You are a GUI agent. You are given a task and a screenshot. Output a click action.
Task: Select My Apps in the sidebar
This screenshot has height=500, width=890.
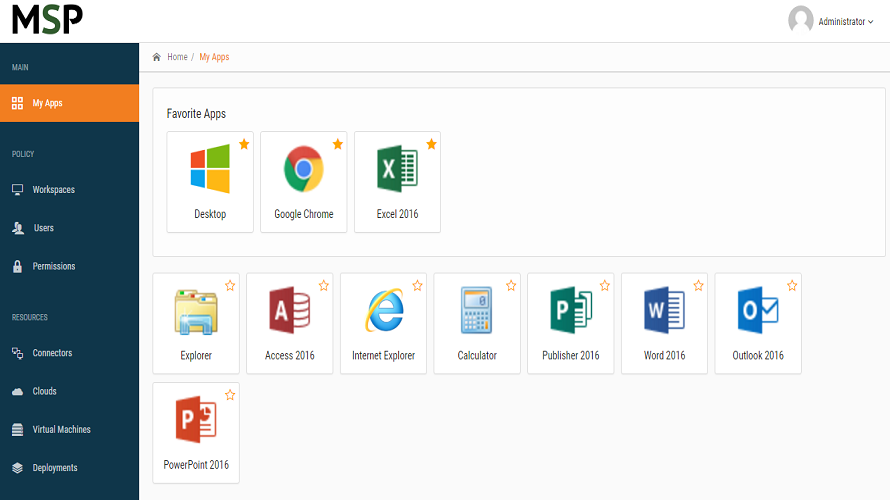pos(69,103)
